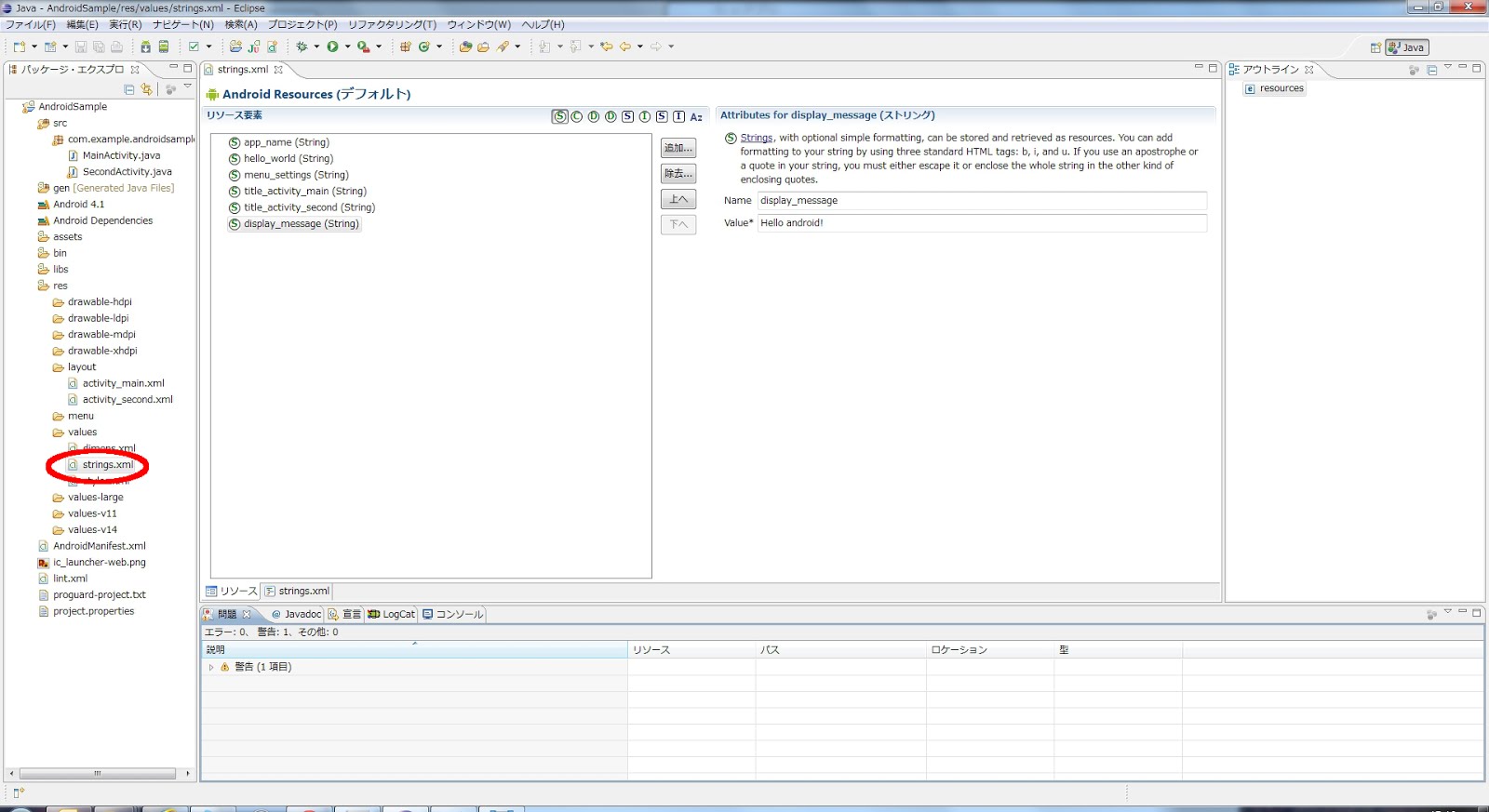
Task: Open the Android SDK Manager toolbar icon
Action: tap(146, 47)
